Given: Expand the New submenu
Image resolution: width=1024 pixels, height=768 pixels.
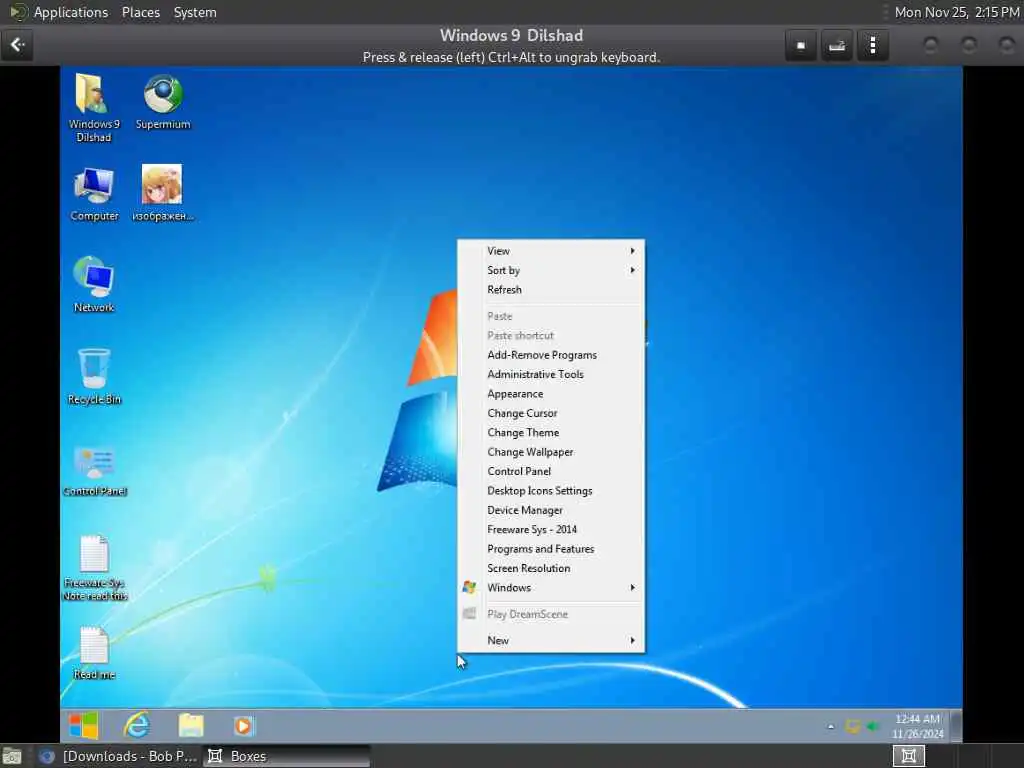Looking at the screenshot, I should (x=551, y=641).
